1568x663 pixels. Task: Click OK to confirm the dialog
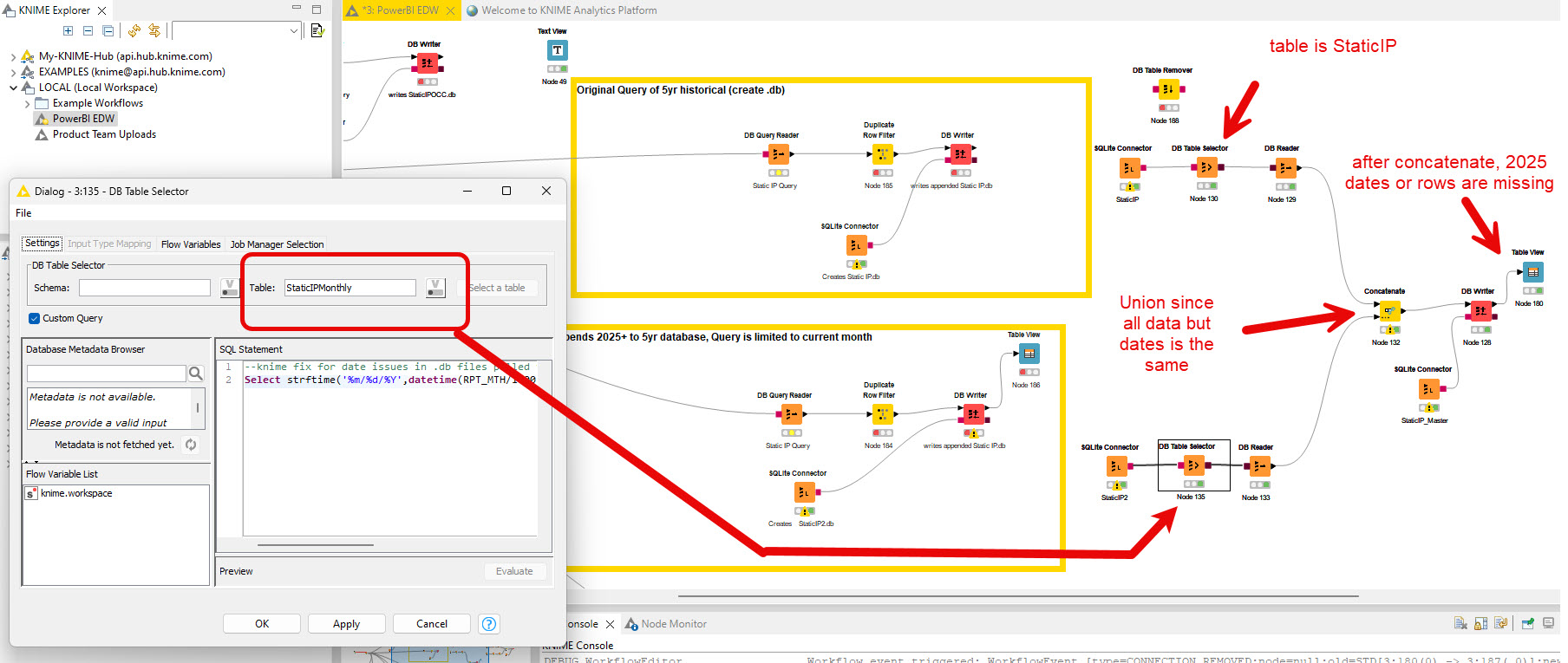point(262,624)
